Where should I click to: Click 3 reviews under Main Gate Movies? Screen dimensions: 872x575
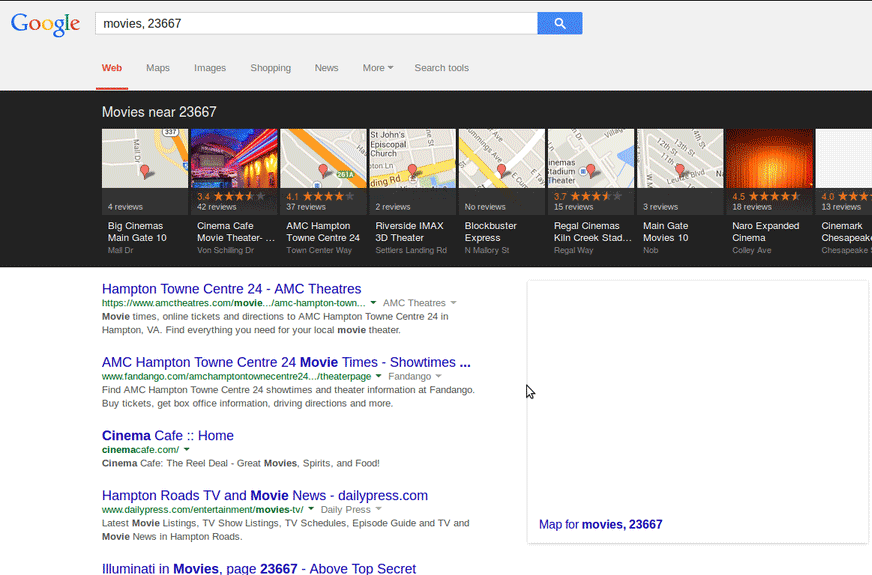coord(661,207)
